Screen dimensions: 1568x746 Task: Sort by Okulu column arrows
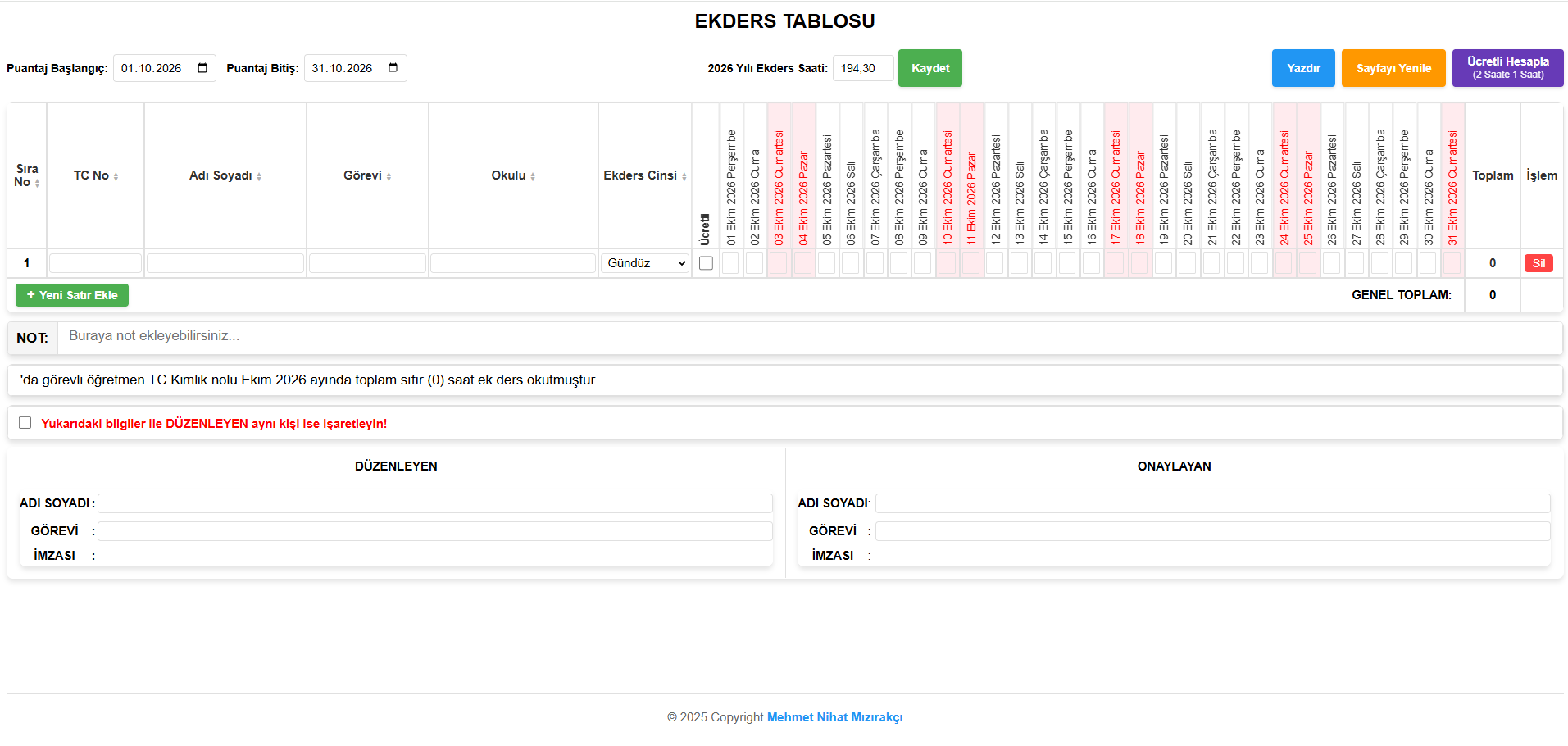pyautogui.click(x=533, y=176)
